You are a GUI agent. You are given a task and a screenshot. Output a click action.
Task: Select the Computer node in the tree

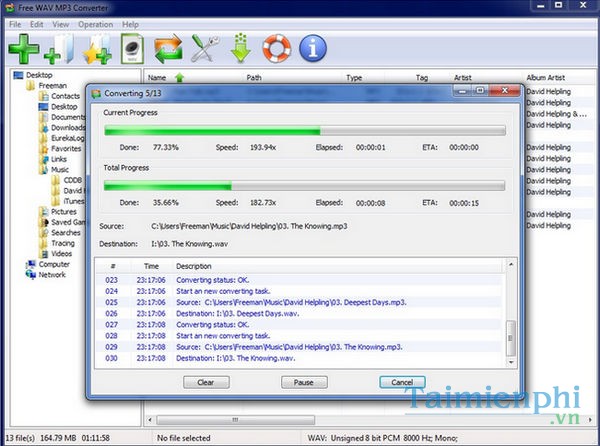(54, 264)
